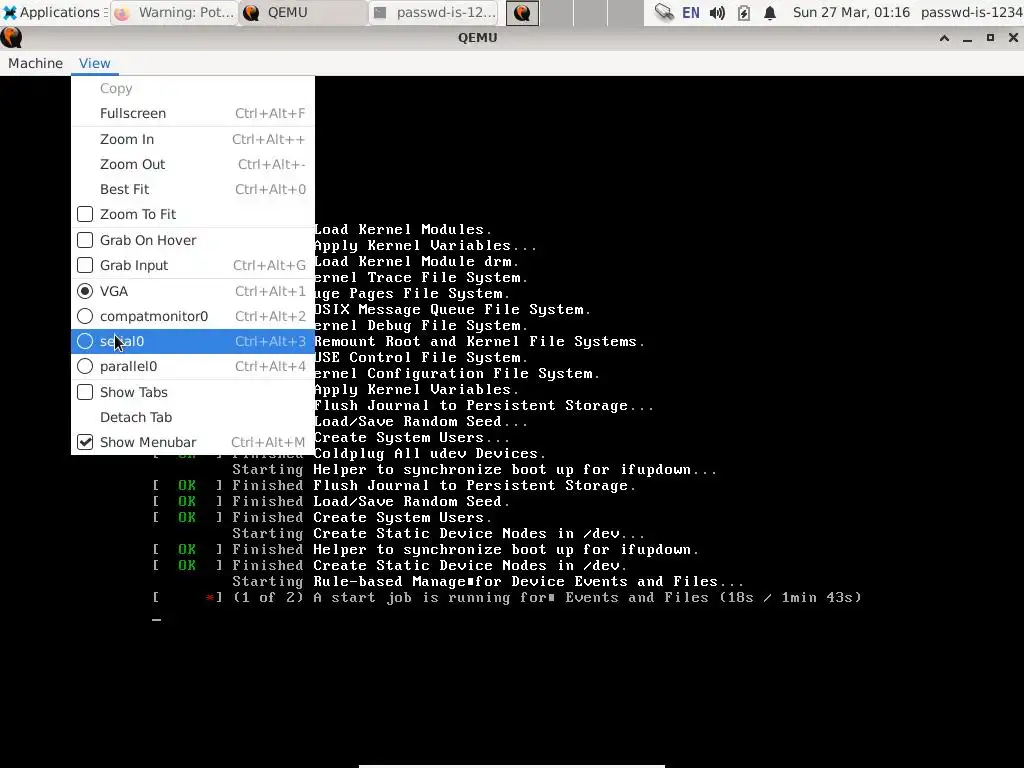Close the QEMU window
The height and width of the screenshot is (768, 1024).
click(x=1013, y=38)
